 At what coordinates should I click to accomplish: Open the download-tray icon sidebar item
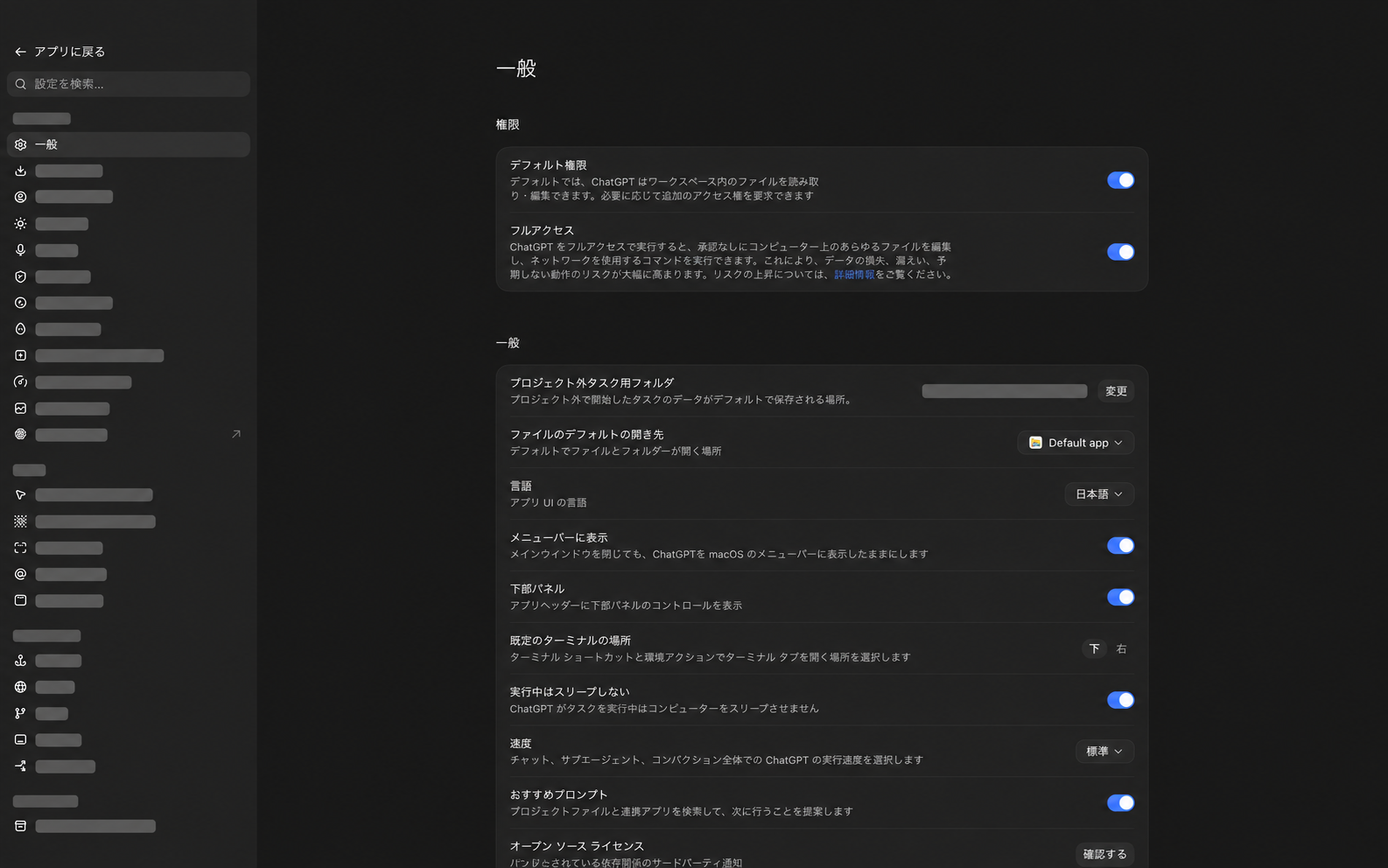tap(20, 171)
